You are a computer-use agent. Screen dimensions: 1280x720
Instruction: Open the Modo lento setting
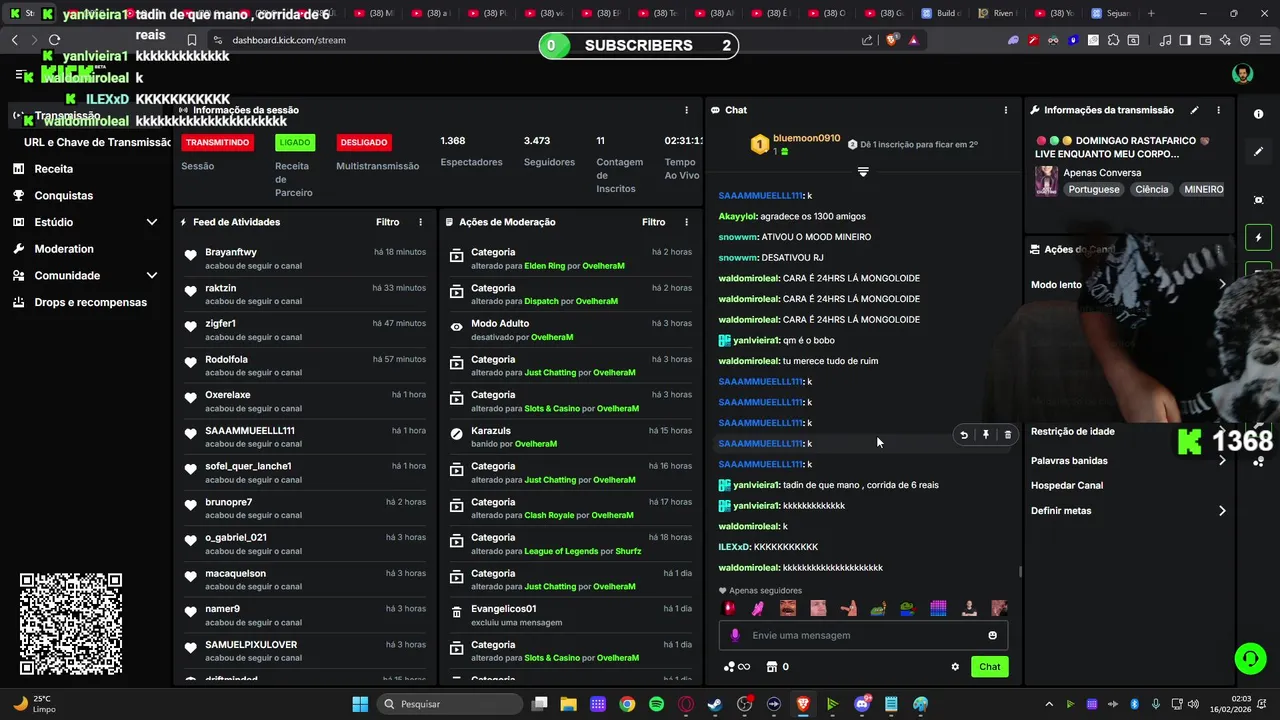[1127, 285]
